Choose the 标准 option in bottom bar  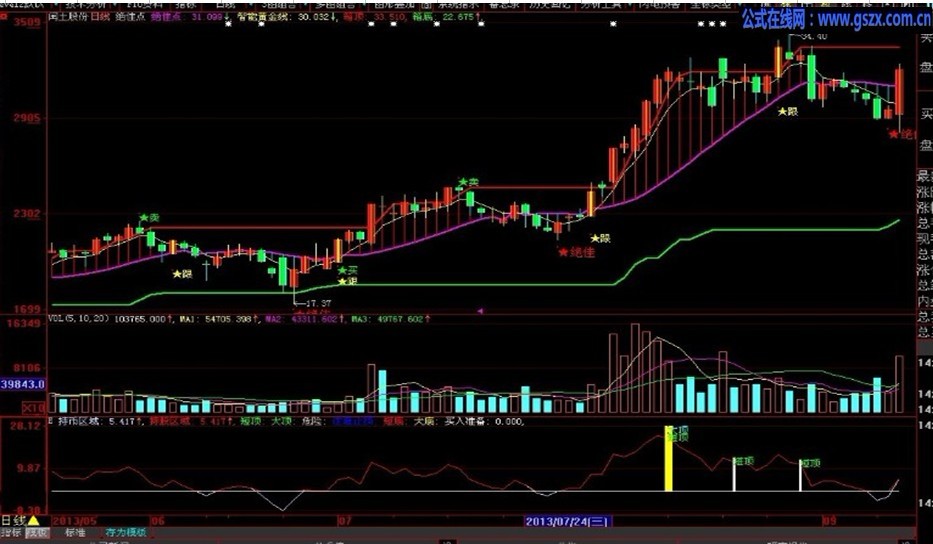(x=76, y=533)
